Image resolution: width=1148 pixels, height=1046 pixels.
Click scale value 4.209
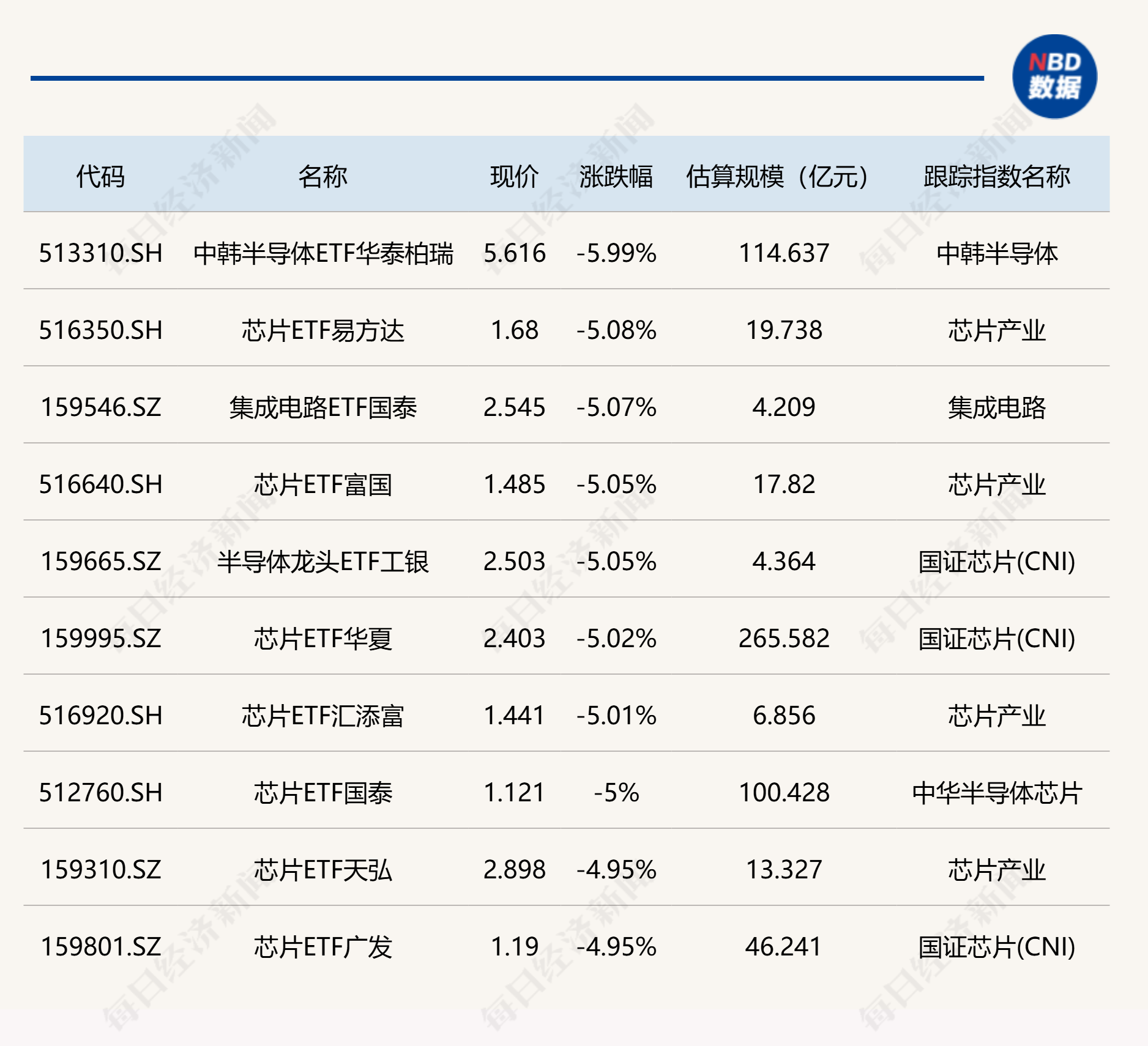tap(784, 407)
